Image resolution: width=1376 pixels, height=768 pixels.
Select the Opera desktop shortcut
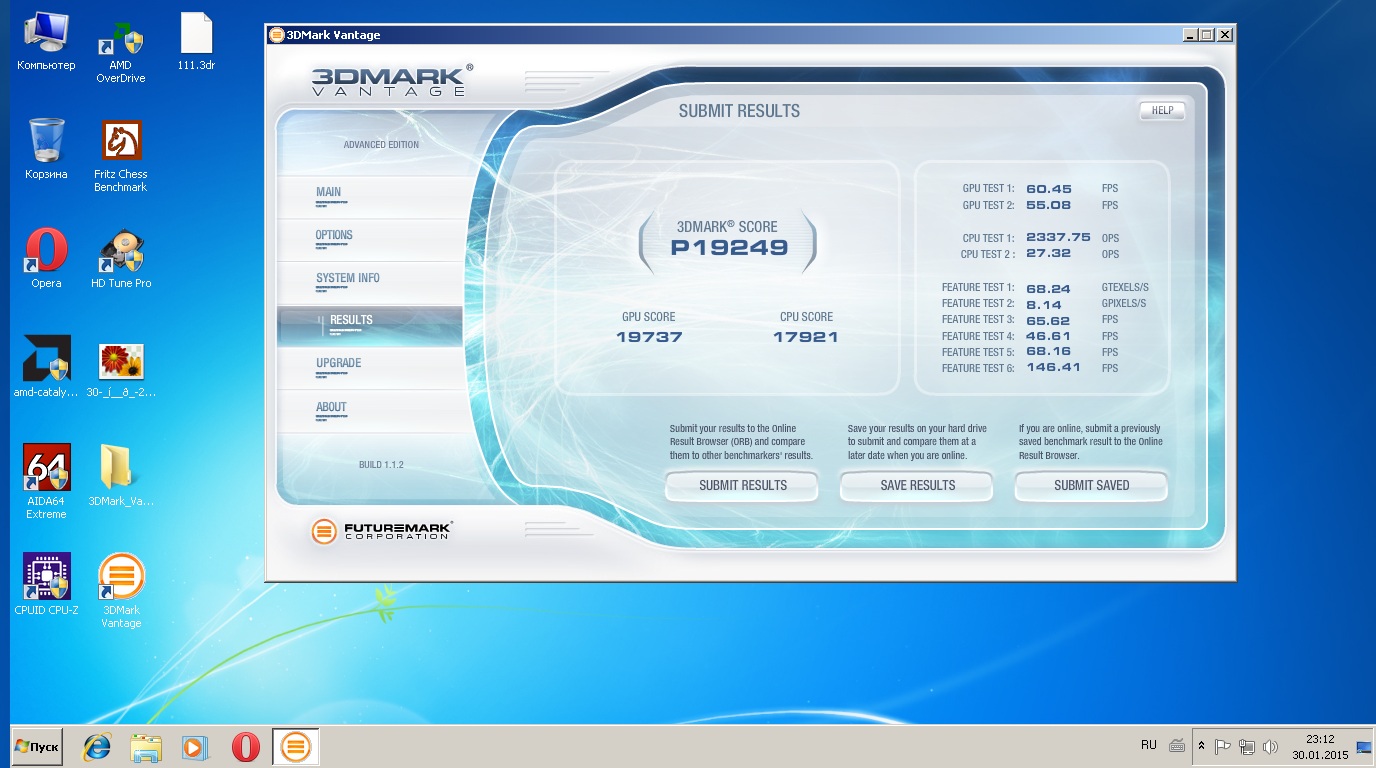46,258
